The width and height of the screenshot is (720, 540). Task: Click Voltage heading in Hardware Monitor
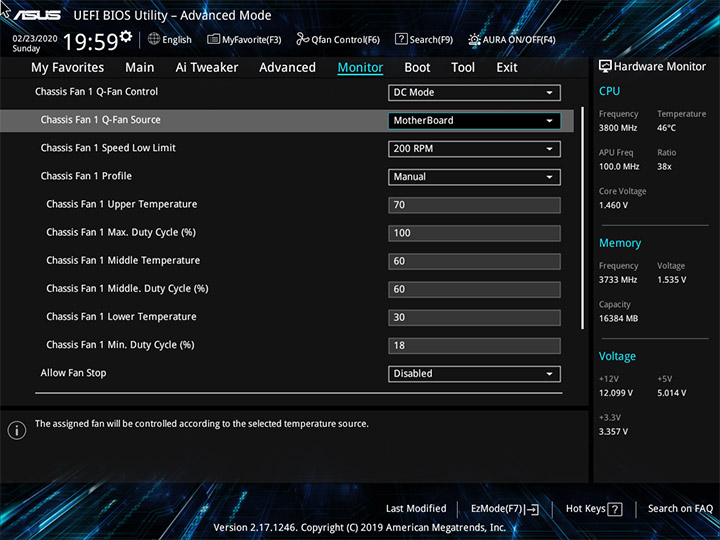pos(617,356)
